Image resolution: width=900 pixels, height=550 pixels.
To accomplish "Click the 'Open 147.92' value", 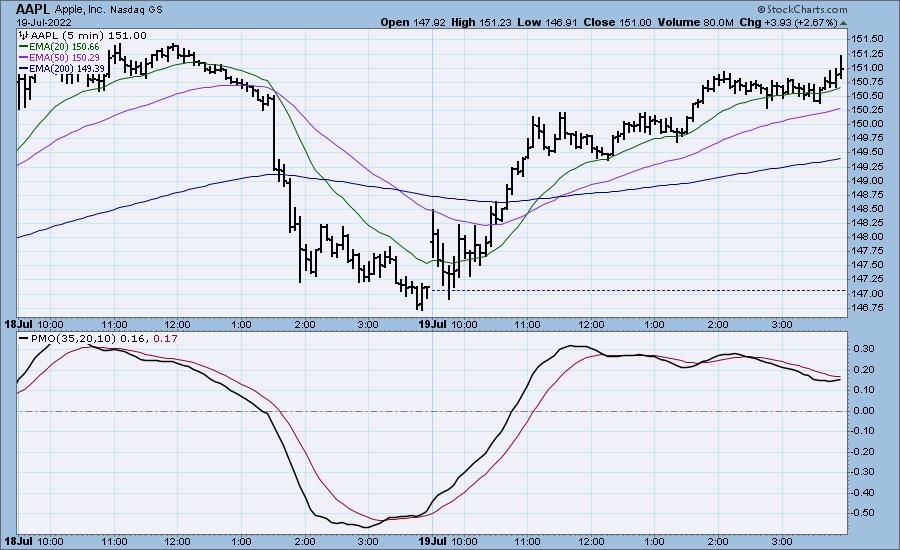I will click(x=413, y=22).
